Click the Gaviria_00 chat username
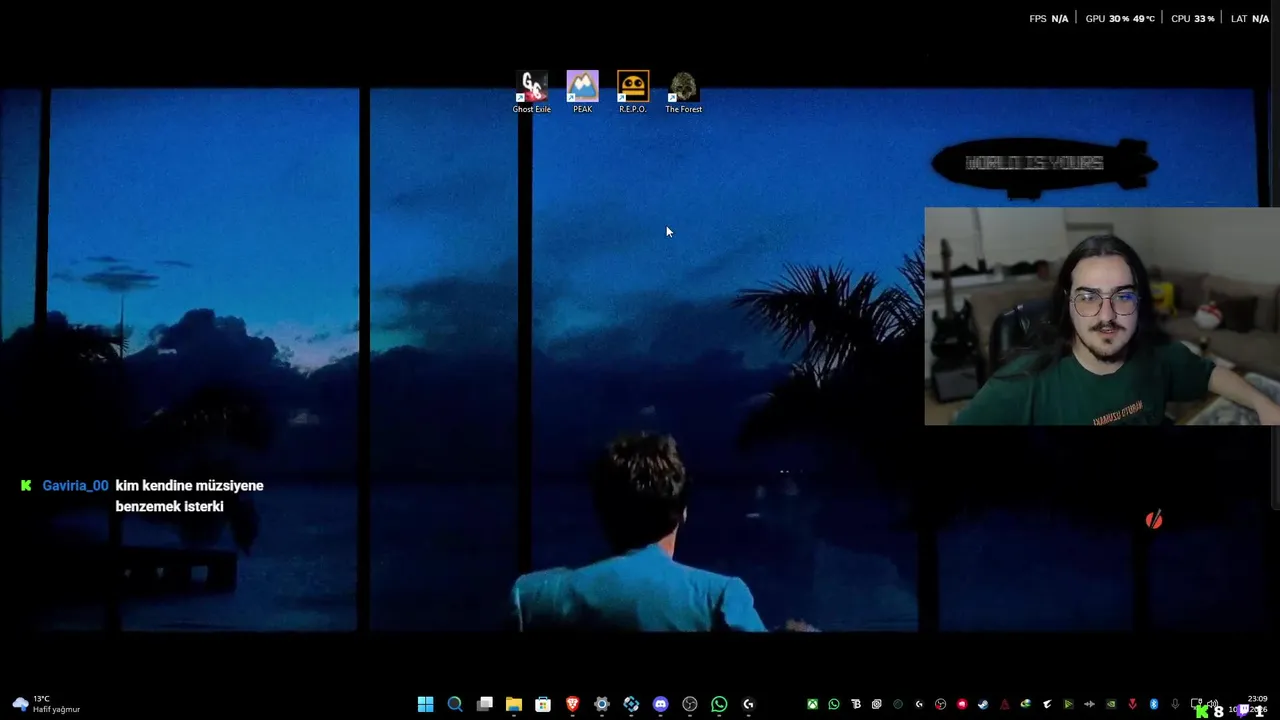Viewport: 1280px width, 720px height. (x=75, y=485)
